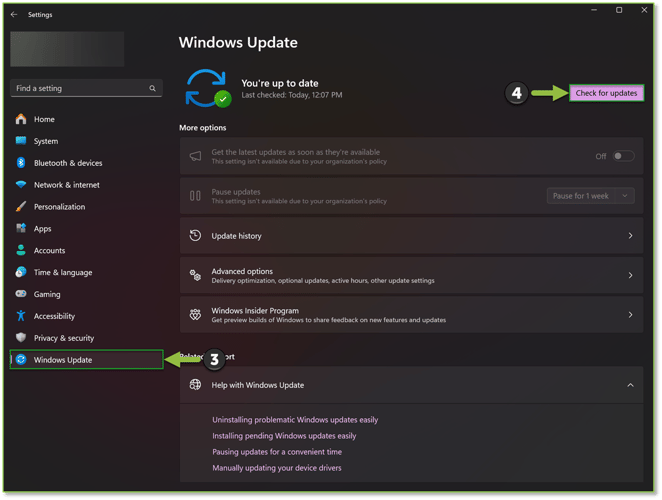Click the Windows Insider Program icon
The image size is (662, 500).
click(x=195, y=315)
